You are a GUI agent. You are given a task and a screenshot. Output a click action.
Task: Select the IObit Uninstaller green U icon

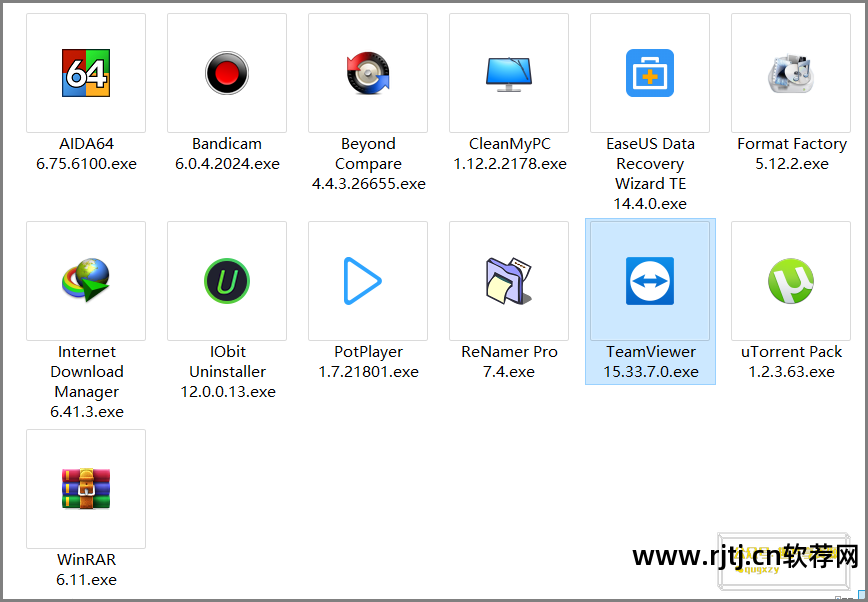tap(227, 281)
